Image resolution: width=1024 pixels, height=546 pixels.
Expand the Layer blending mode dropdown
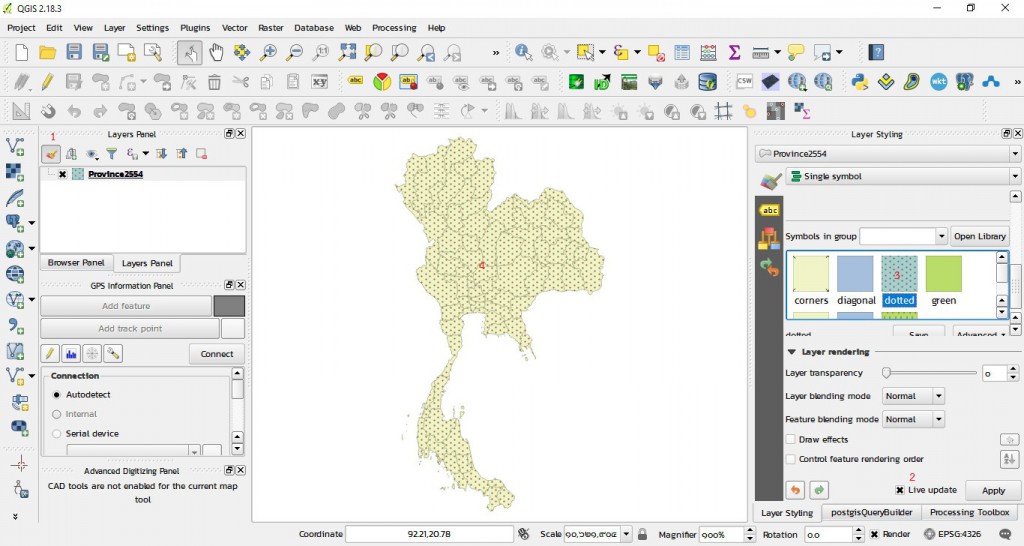[914, 396]
